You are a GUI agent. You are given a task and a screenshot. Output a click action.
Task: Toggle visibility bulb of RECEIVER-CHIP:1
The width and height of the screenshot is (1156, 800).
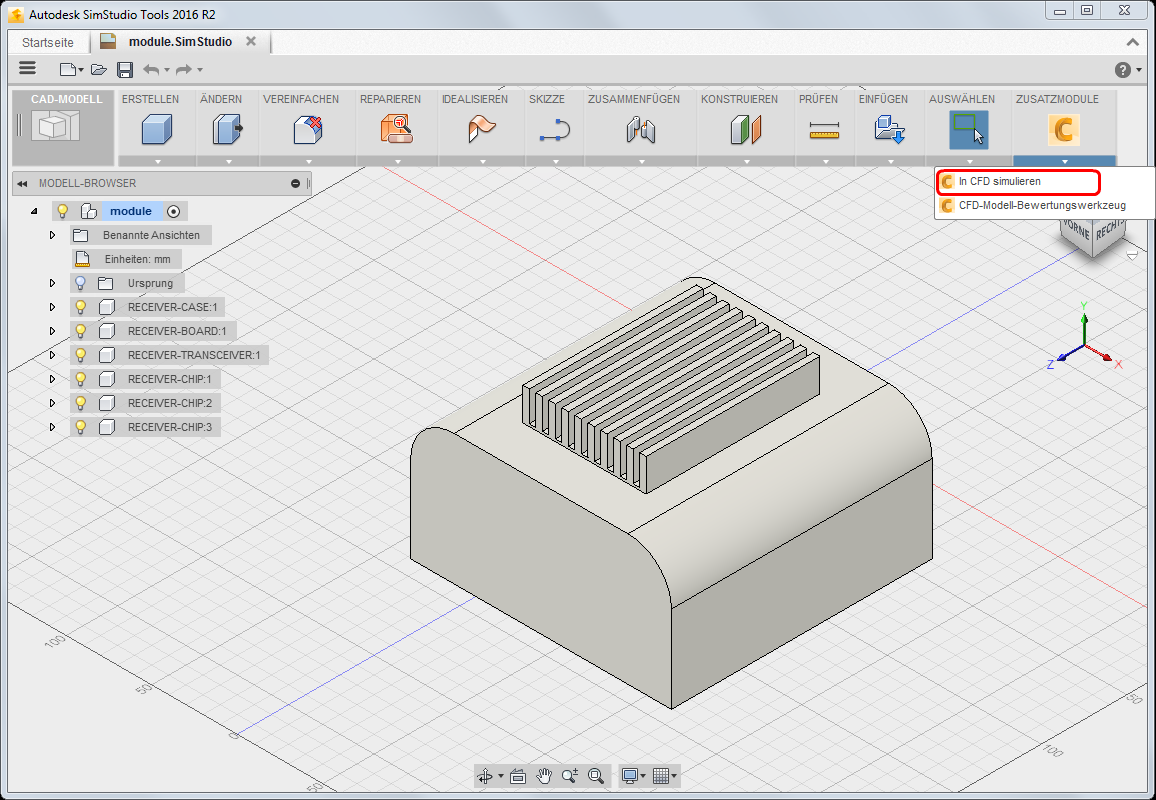(x=80, y=379)
